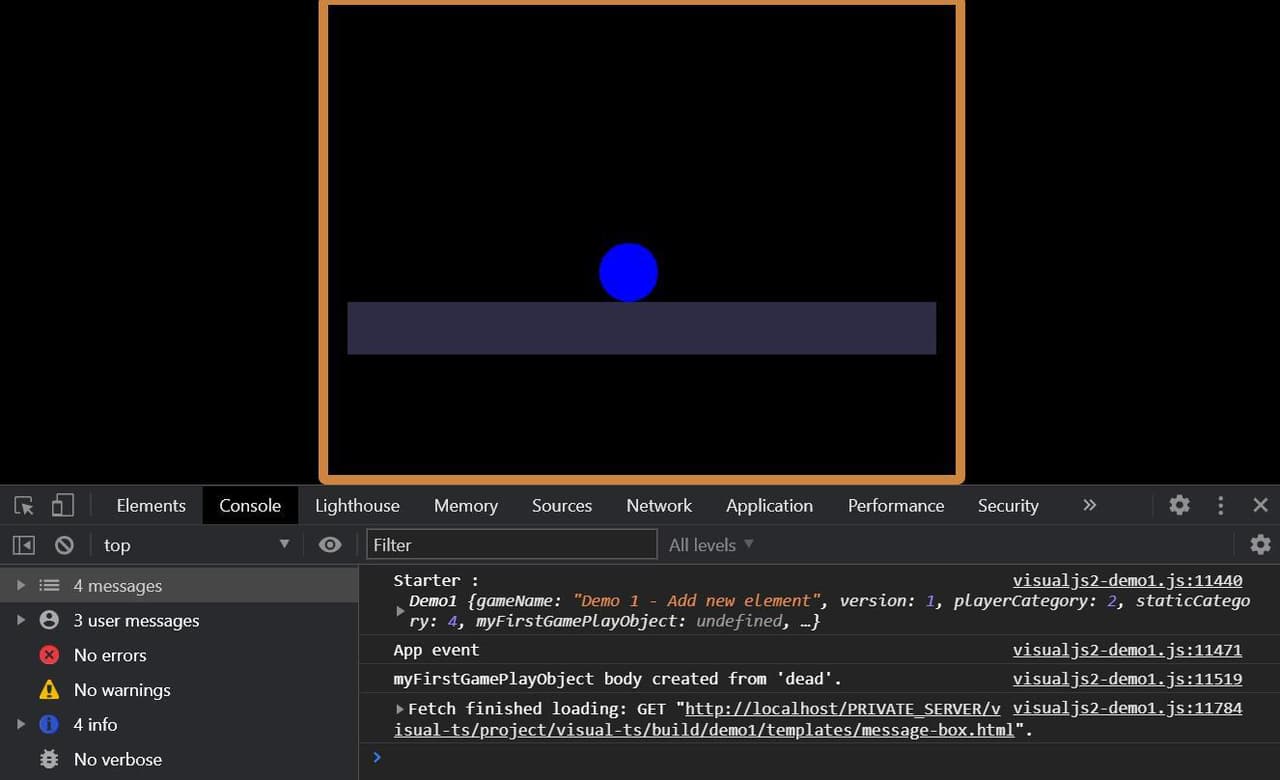
Task: Activate the inspect element picker icon
Action: click(x=24, y=505)
